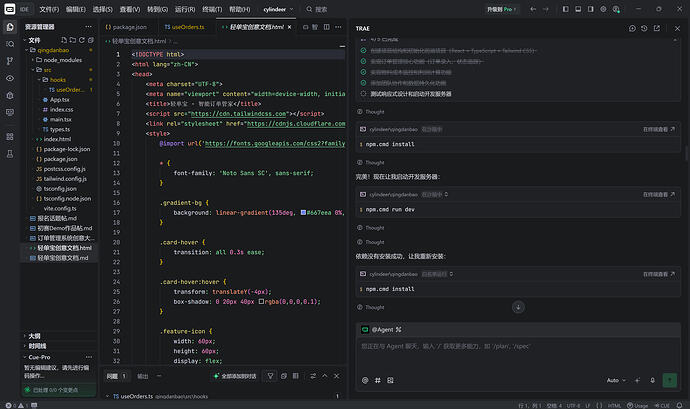Screen dimensions: 690x409
Task: Start a new chat in TRAE panel
Action: (632, 28)
